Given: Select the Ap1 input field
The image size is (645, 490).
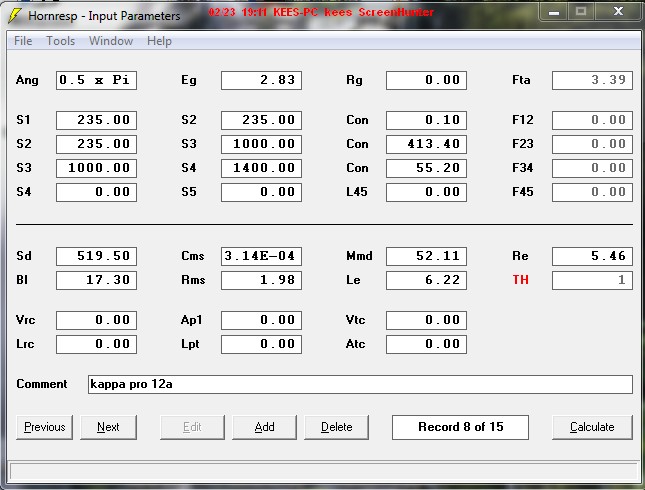Looking at the screenshot, I should [x=261, y=320].
